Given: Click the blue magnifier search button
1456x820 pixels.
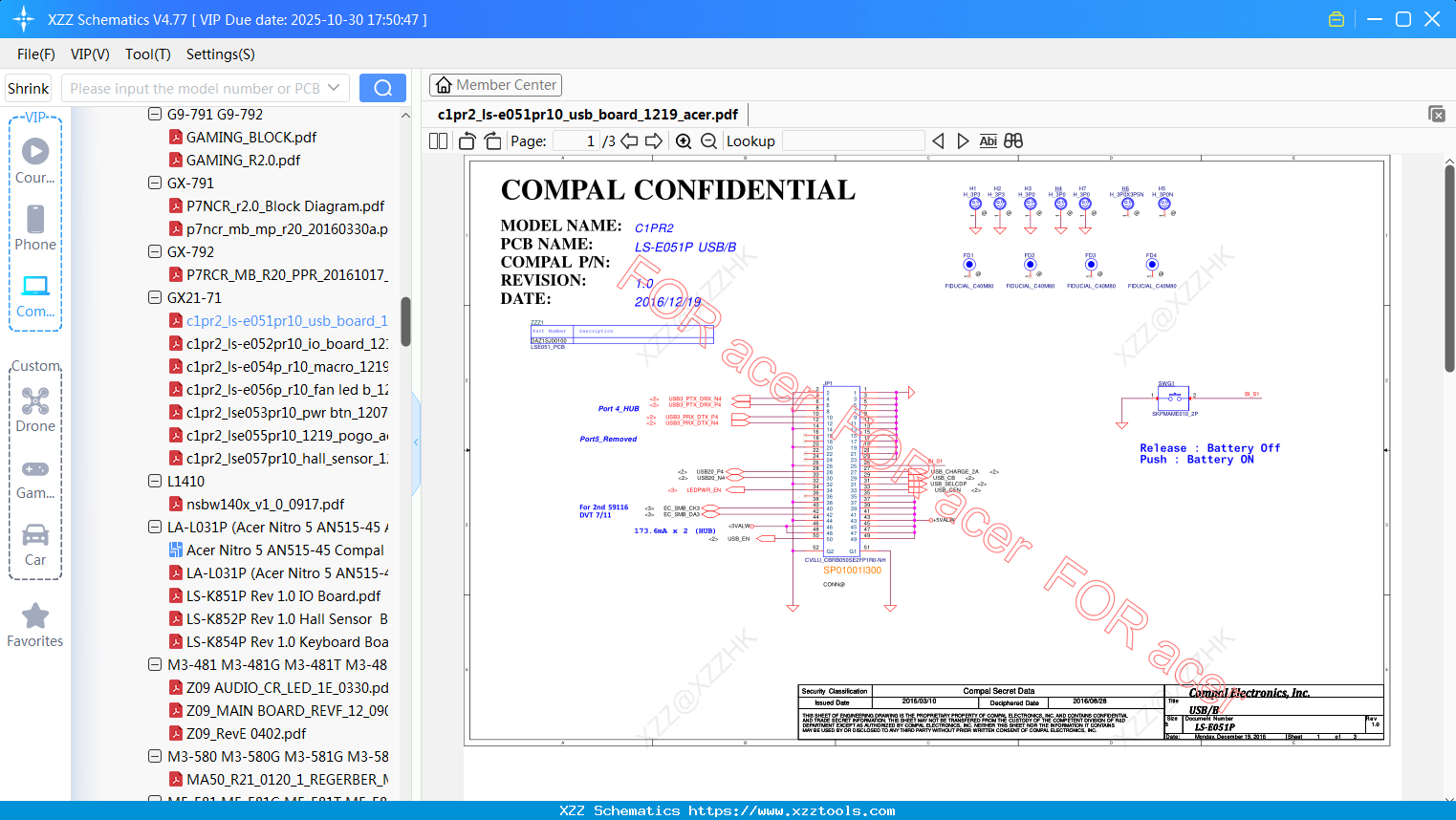Looking at the screenshot, I should coord(382,88).
